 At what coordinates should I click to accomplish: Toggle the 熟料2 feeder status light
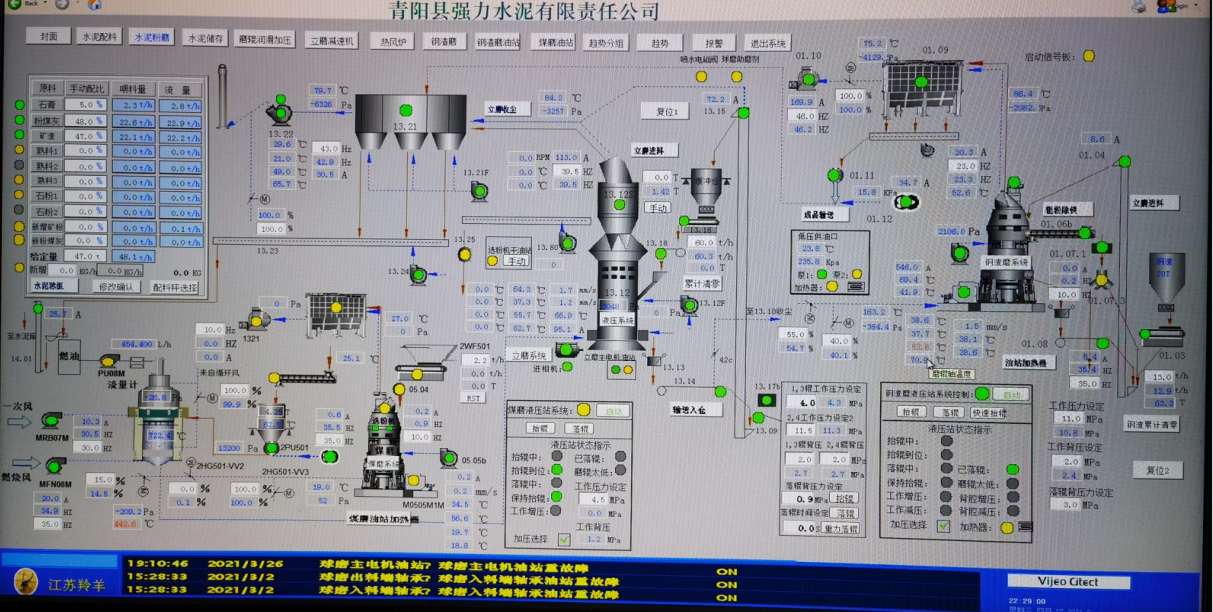pyautogui.click(x=19, y=165)
